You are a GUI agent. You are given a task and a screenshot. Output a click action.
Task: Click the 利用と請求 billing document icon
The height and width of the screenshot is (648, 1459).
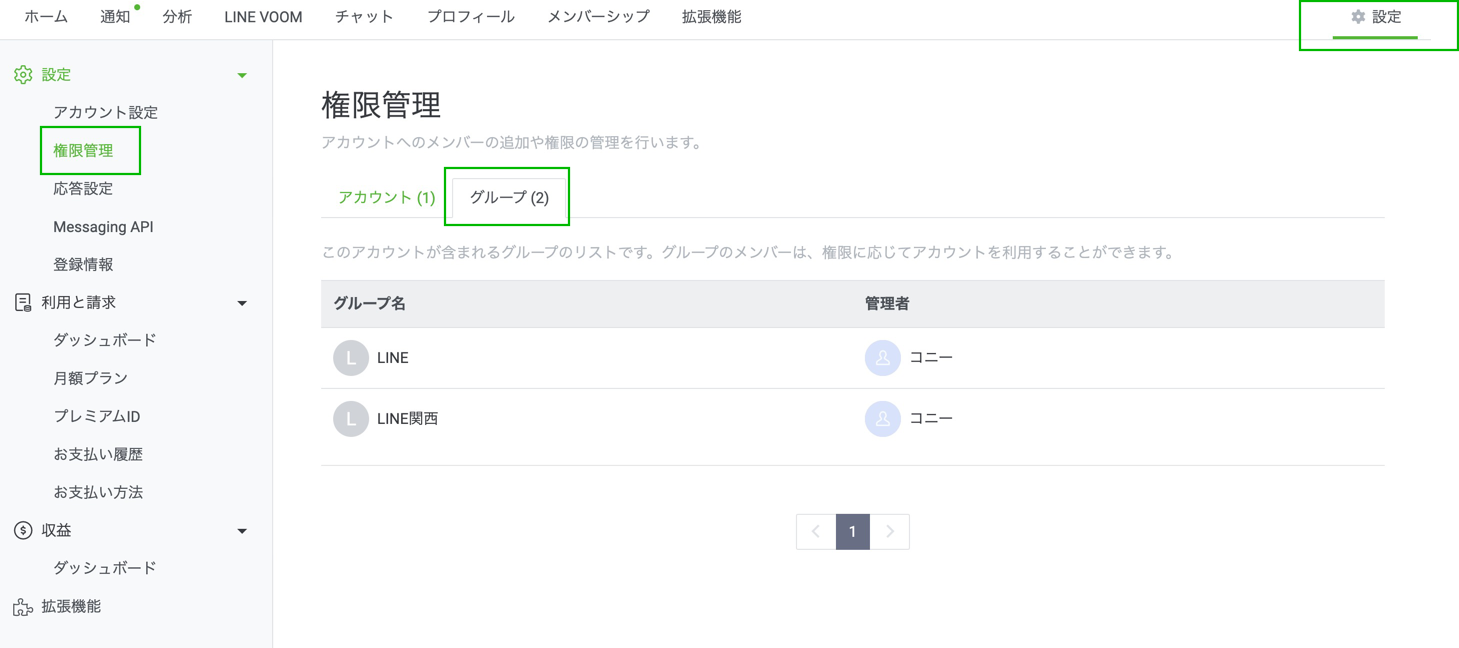(x=23, y=302)
